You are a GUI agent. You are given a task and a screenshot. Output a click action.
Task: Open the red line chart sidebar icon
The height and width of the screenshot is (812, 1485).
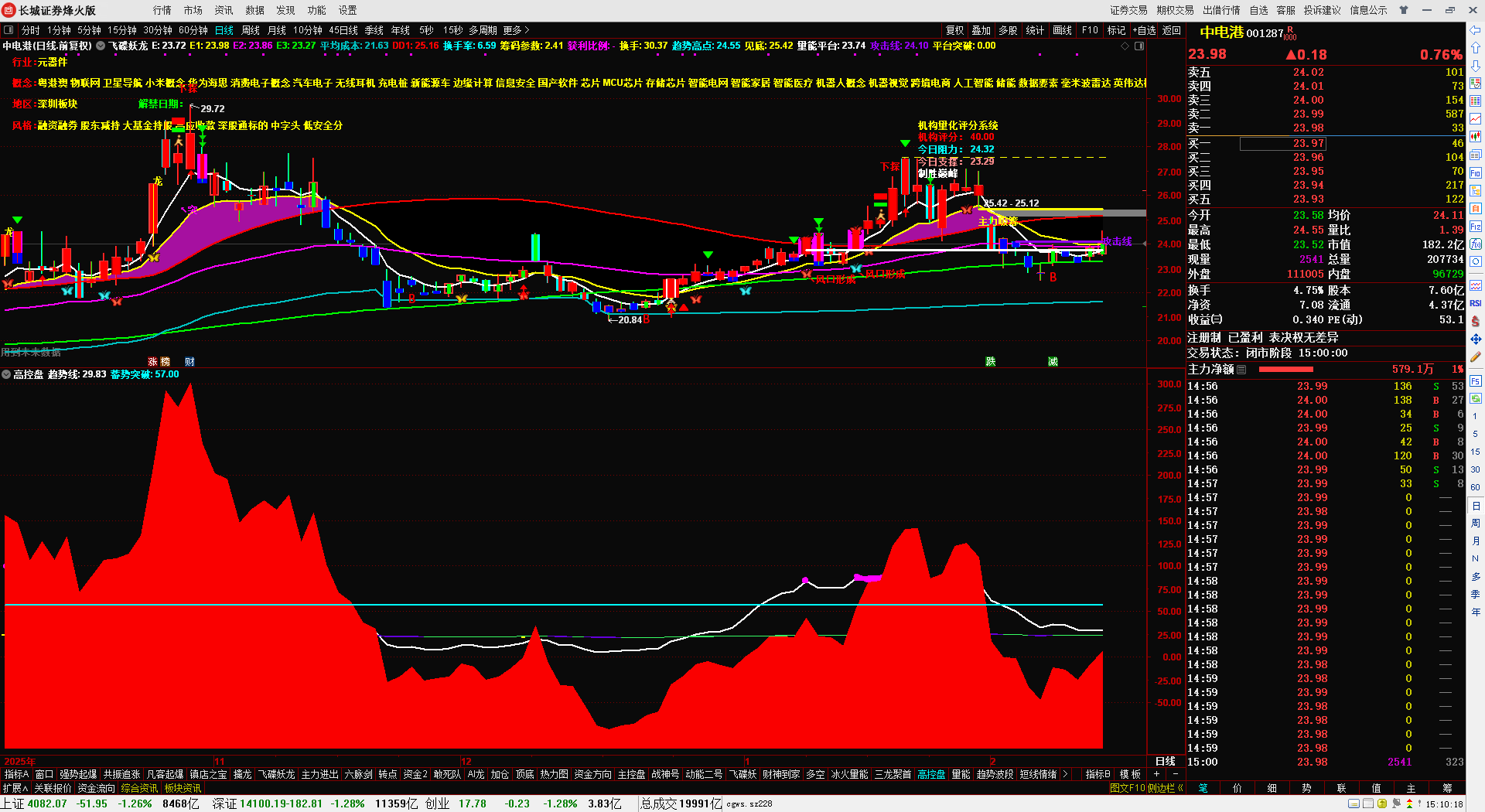pyautogui.click(x=1476, y=118)
